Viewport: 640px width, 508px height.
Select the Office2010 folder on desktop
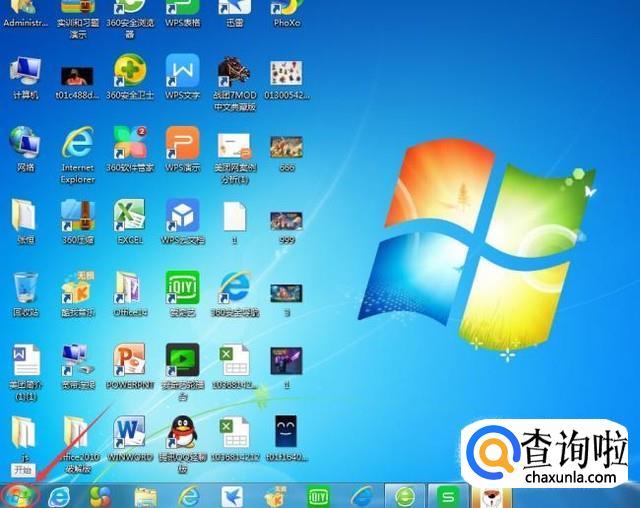point(78,444)
